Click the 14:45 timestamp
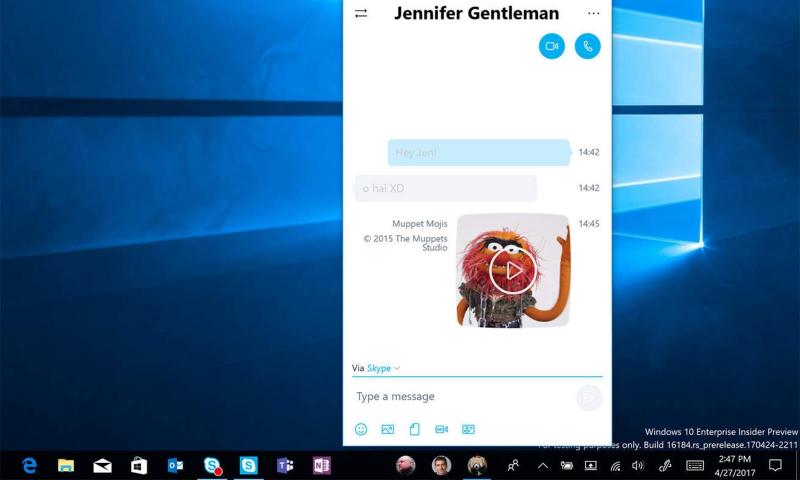The image size is (800, 480). (x=589, y=223)
